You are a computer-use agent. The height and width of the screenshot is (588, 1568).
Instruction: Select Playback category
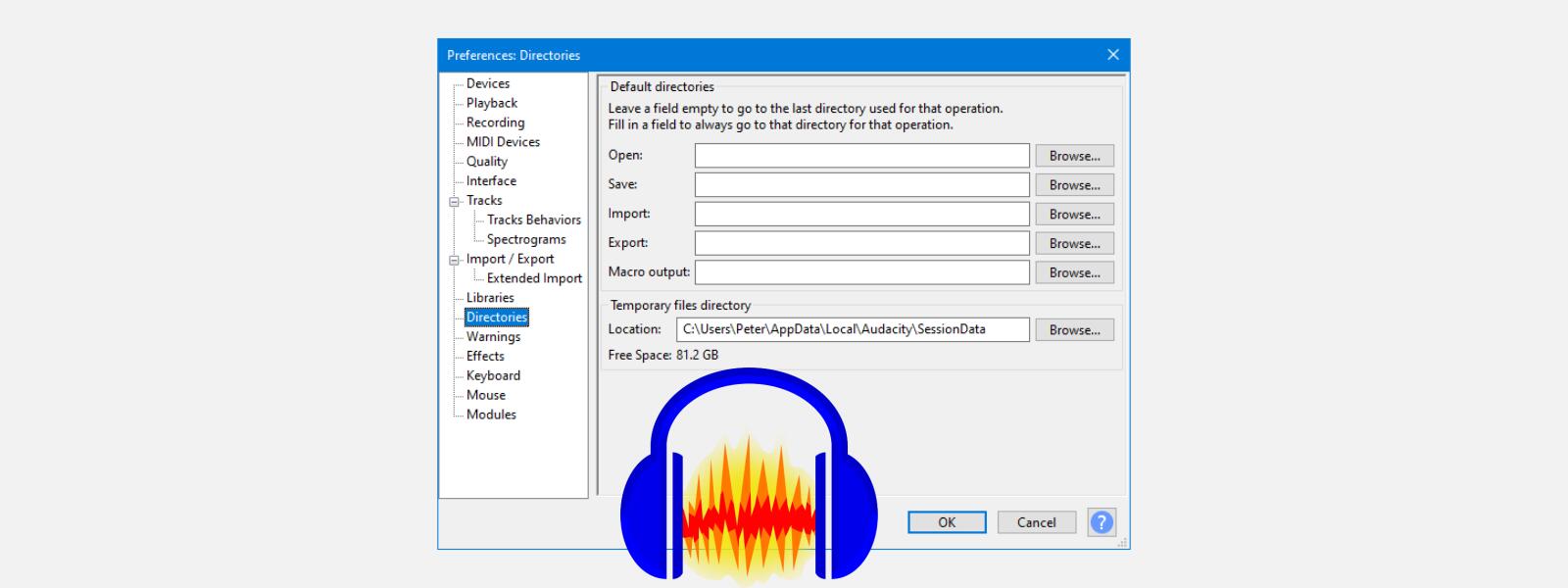(x=492, y=103)
